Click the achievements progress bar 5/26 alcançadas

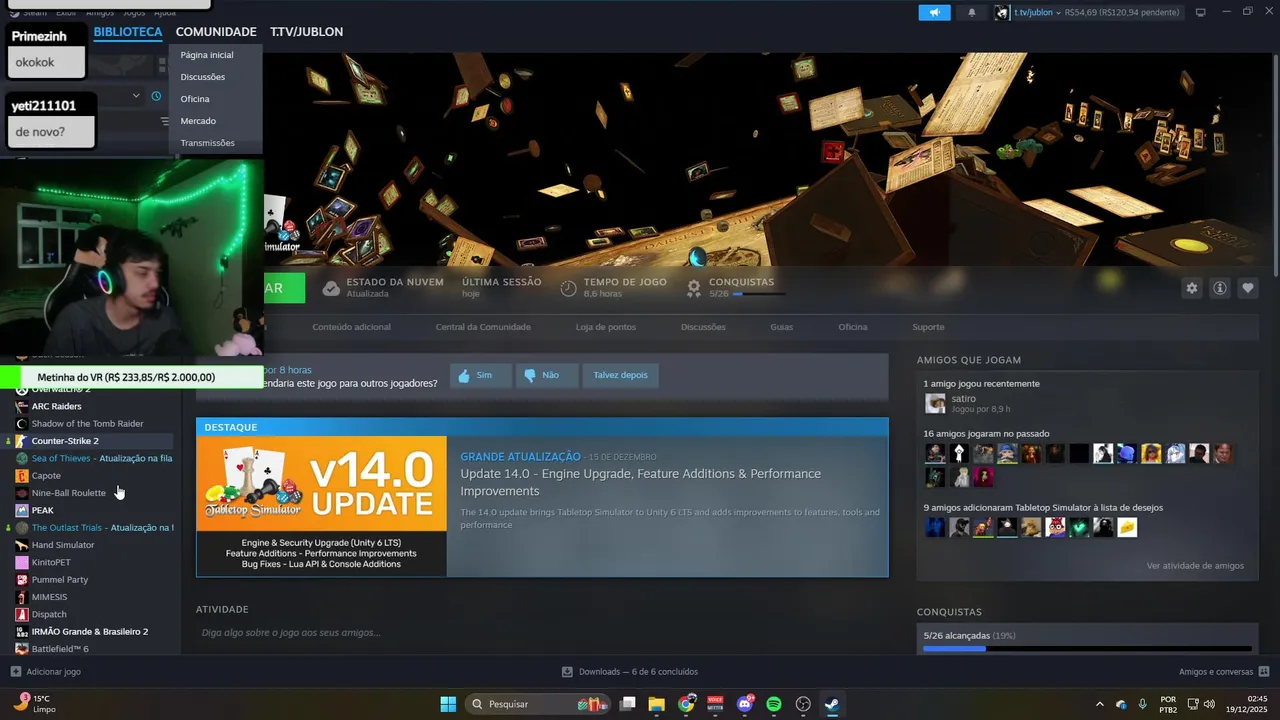pyautogui.click(x=1087, y=649)
